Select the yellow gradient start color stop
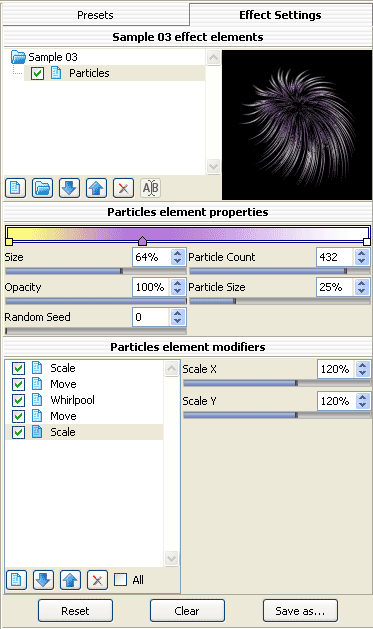 pyautogui.click(x=9, y=241)
